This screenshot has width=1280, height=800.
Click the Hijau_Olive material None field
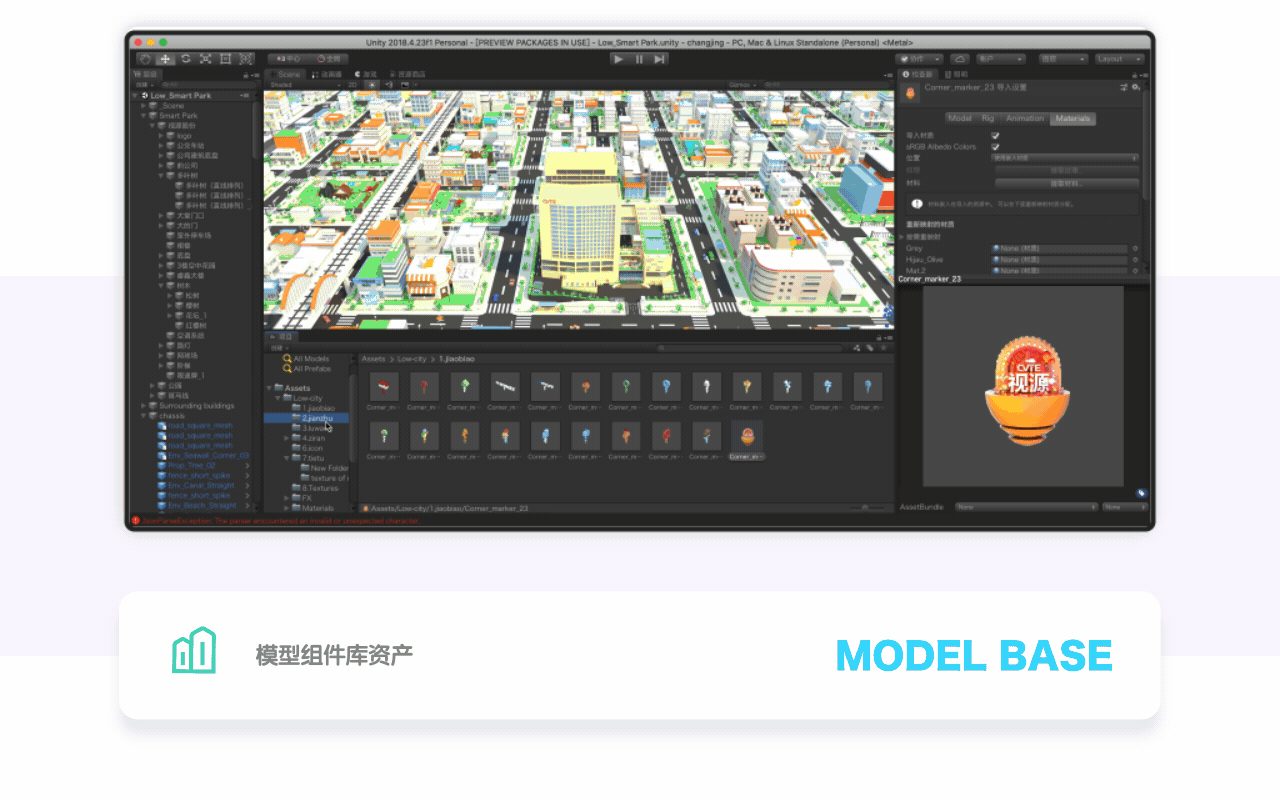tap(1058, 259)
